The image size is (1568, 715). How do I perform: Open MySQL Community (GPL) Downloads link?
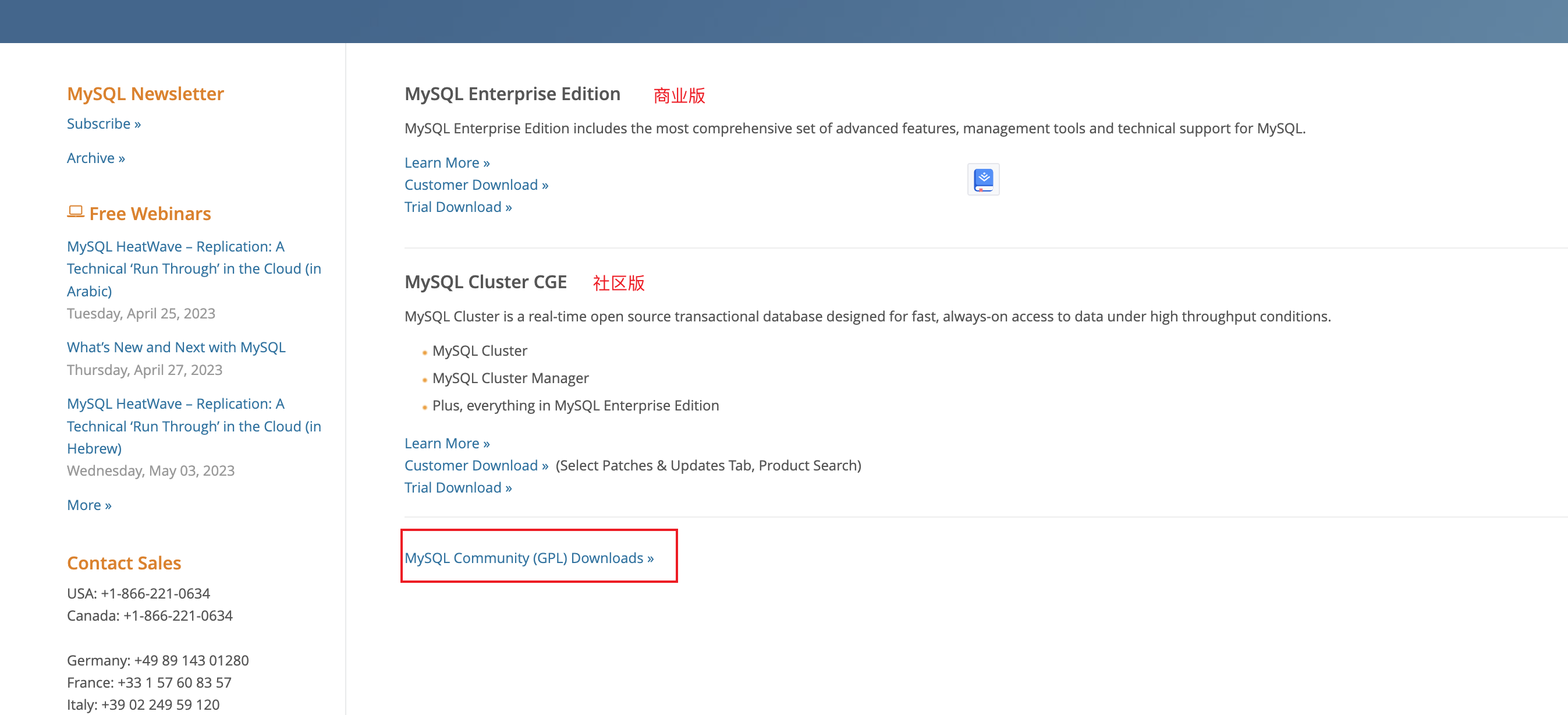coord(528,558)
